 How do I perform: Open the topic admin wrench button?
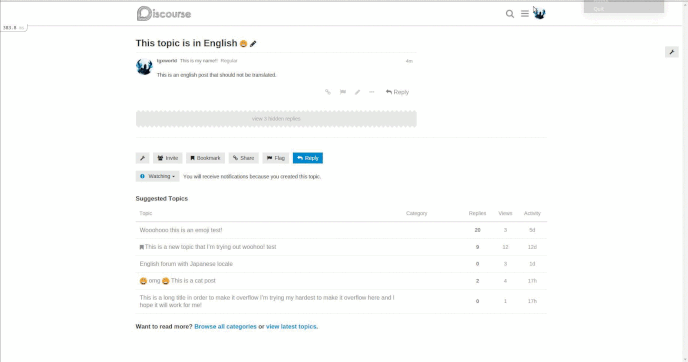click(142, 158)
